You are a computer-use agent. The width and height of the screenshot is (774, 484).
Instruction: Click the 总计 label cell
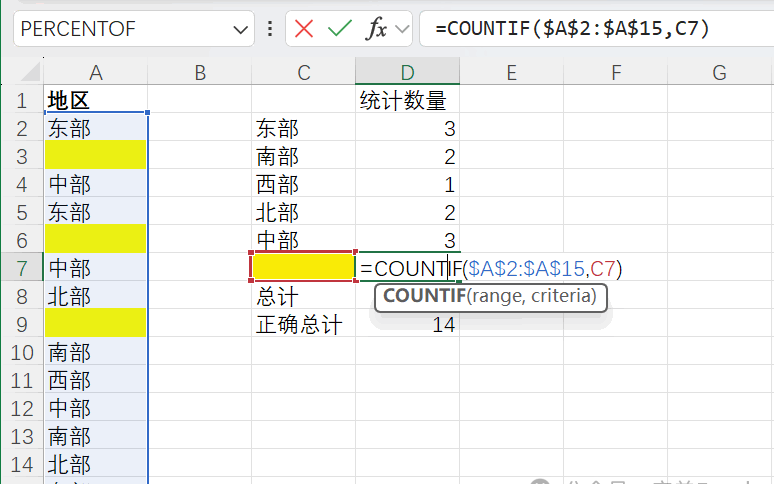point(304,297)
